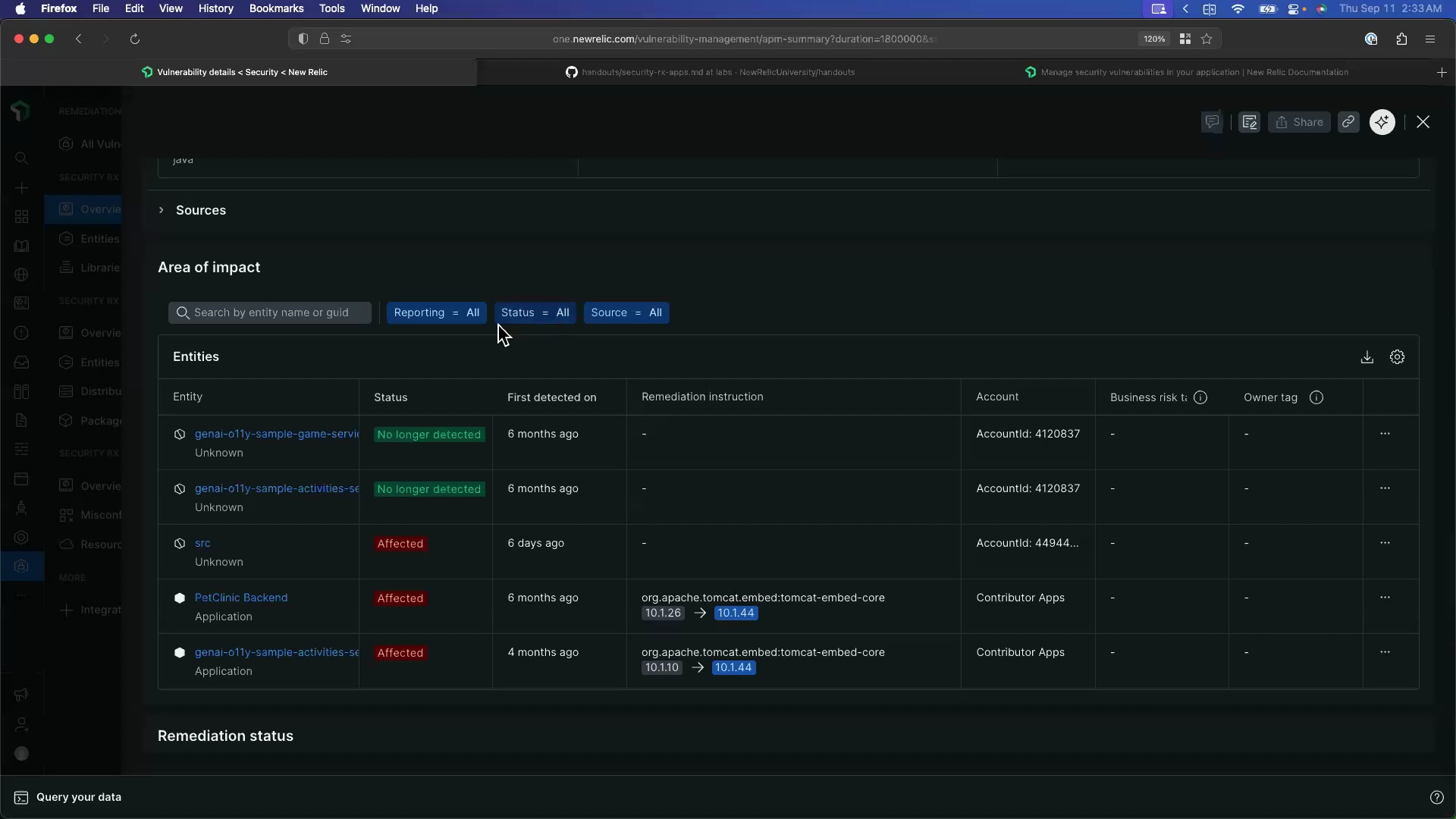Open the Firefox application menu
Image resolution: width=1456 pixels, height=819 pixels.
pos(1430,39)
